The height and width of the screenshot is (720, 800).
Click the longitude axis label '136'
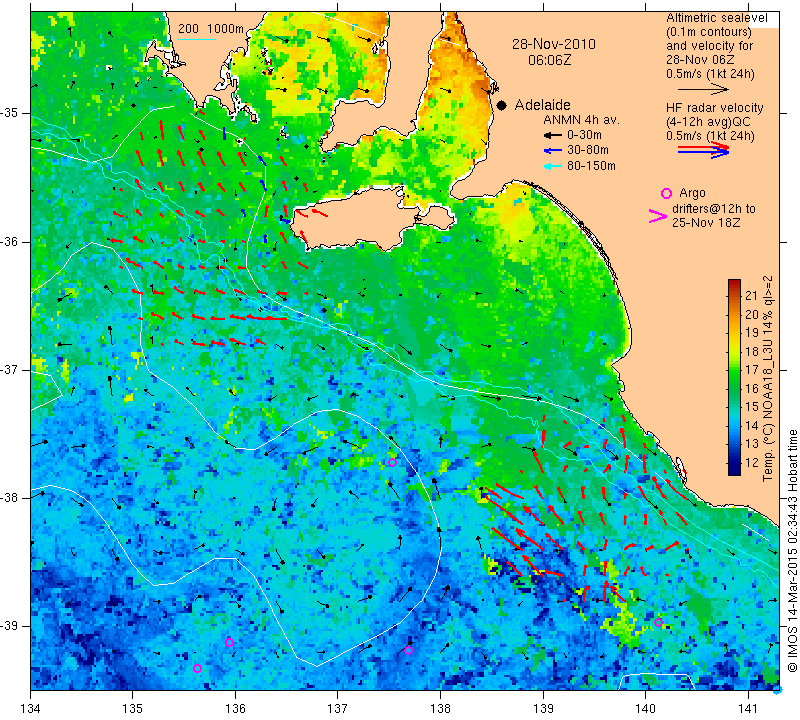point(235,709)
